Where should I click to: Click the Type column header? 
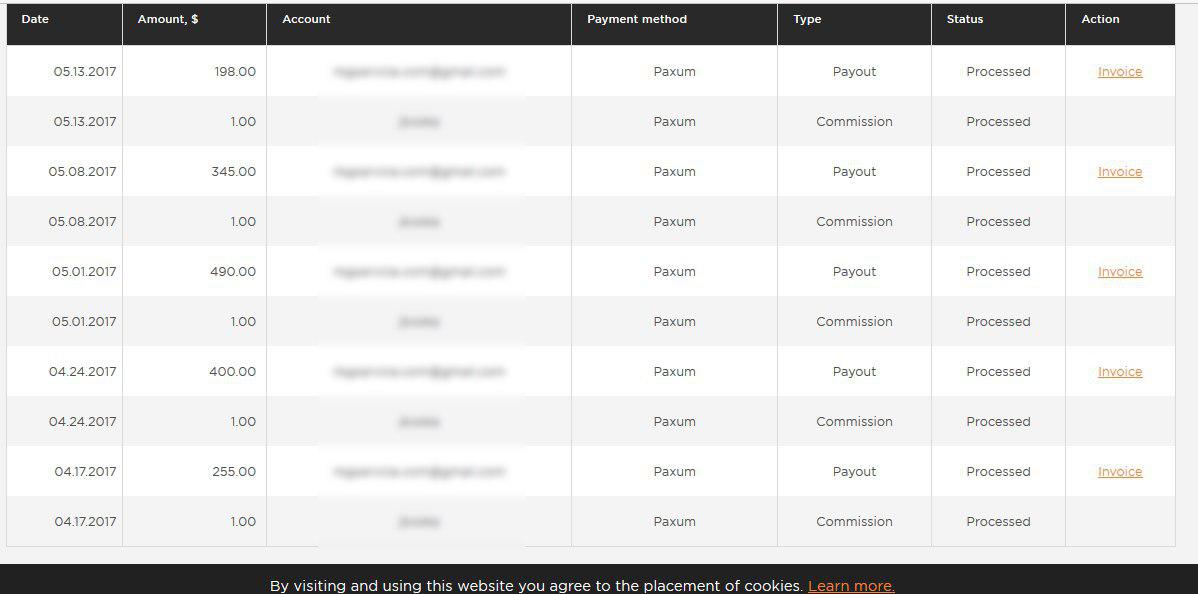pos(807,19)
